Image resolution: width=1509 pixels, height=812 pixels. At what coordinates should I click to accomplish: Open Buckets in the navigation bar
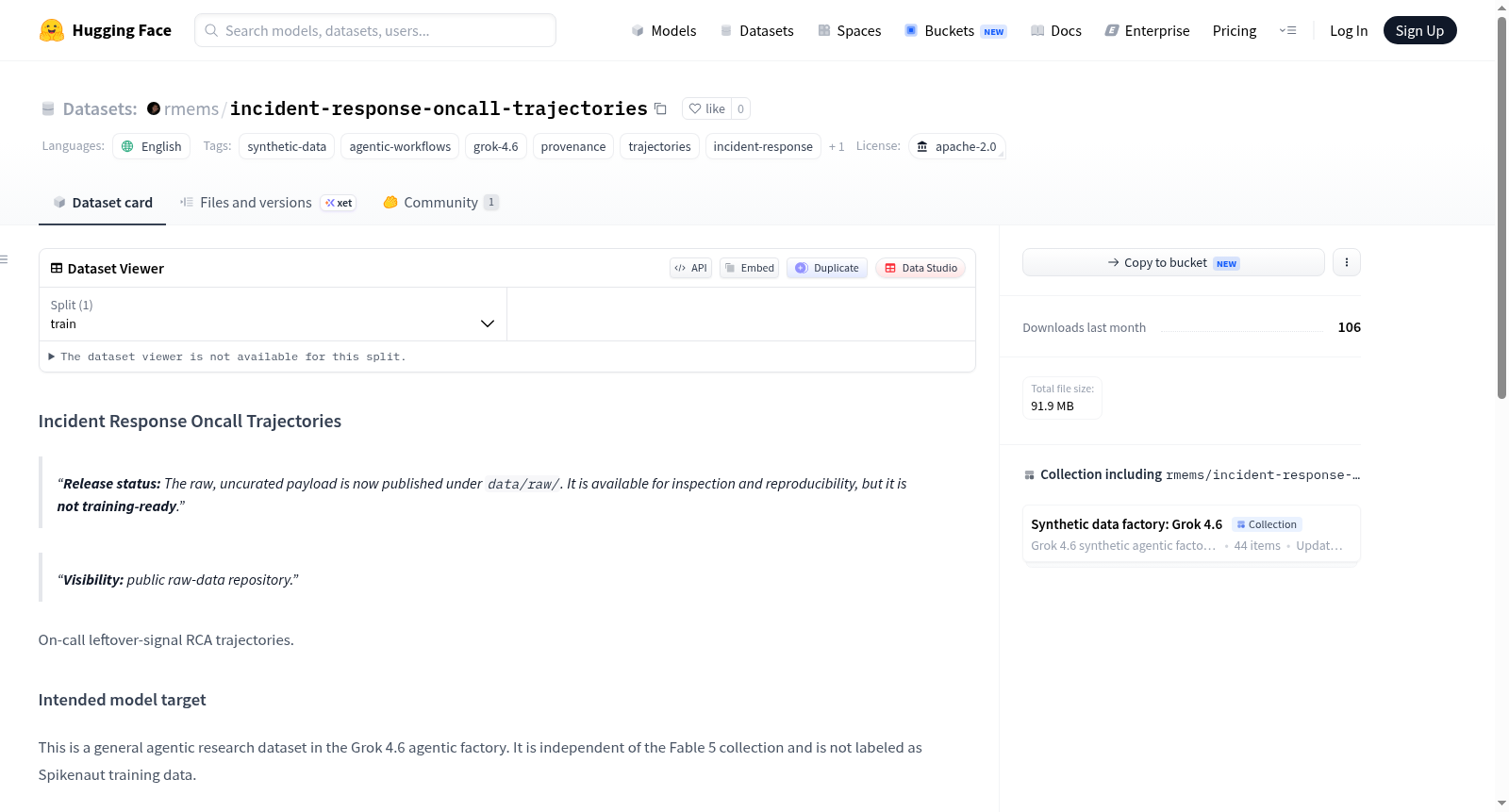955,30
